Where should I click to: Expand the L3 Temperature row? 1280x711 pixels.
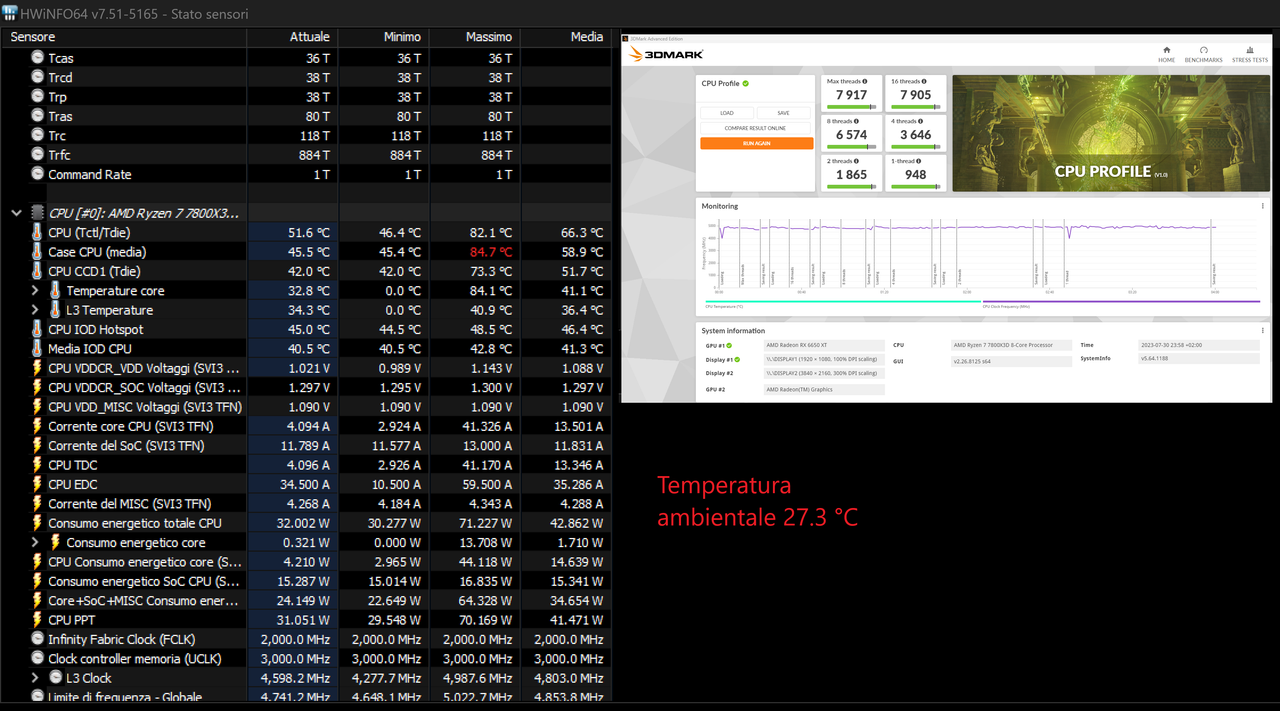coord(35,310)
